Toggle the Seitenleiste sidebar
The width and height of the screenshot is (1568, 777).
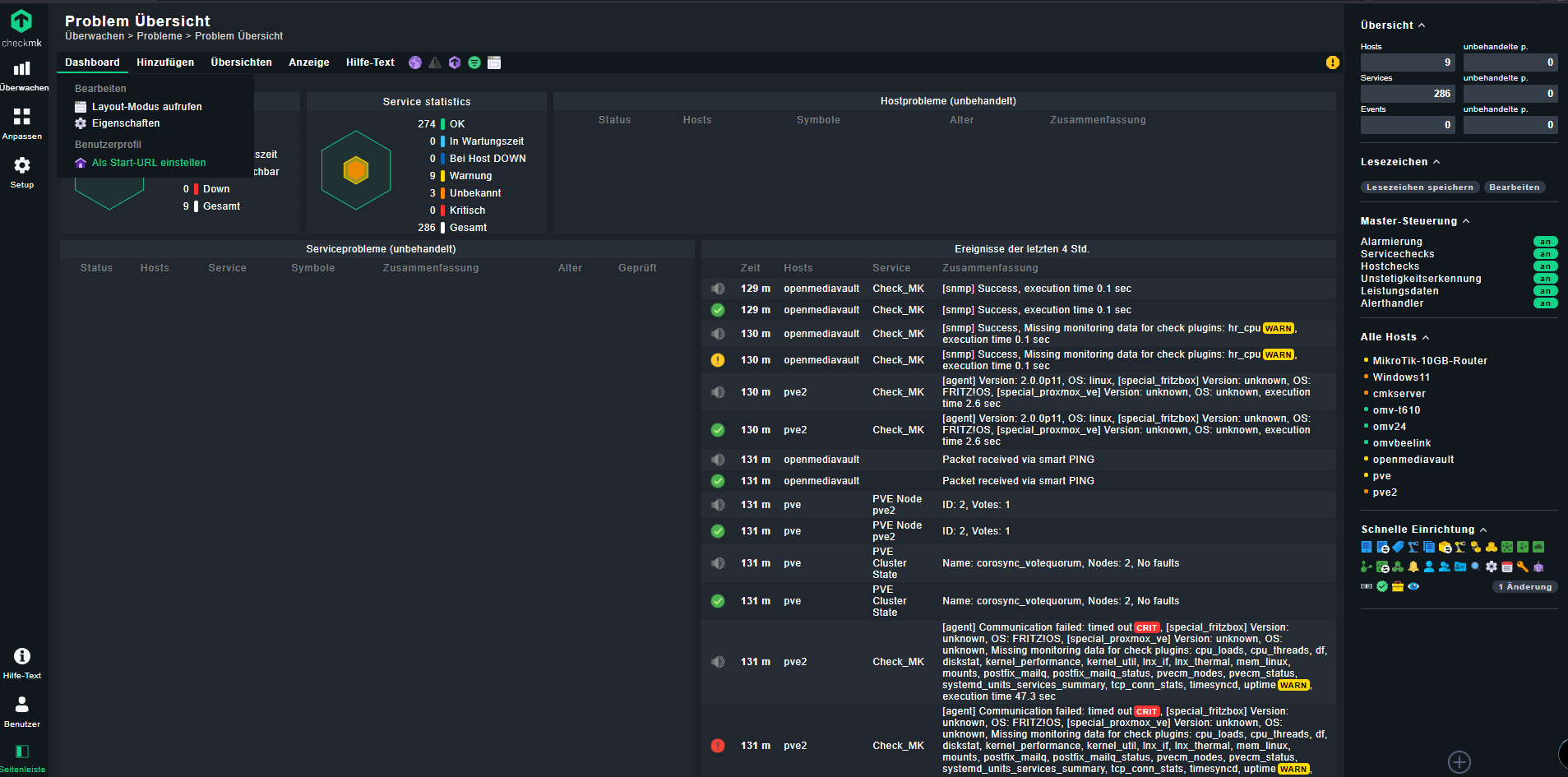pyautogui.click(x=22, y=758)
